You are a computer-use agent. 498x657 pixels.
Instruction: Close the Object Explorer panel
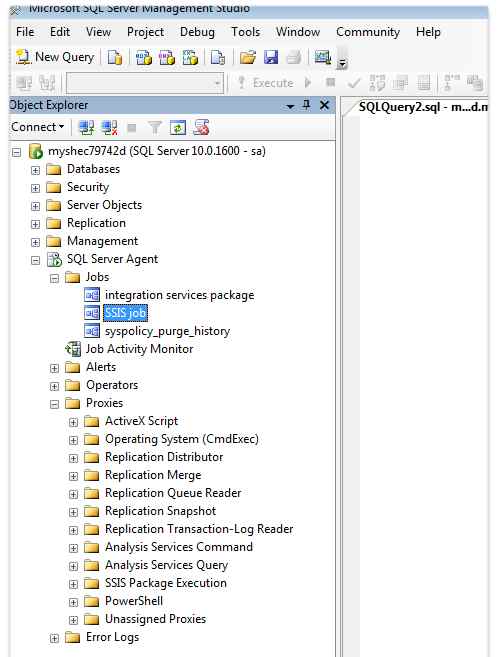point(324,105)
